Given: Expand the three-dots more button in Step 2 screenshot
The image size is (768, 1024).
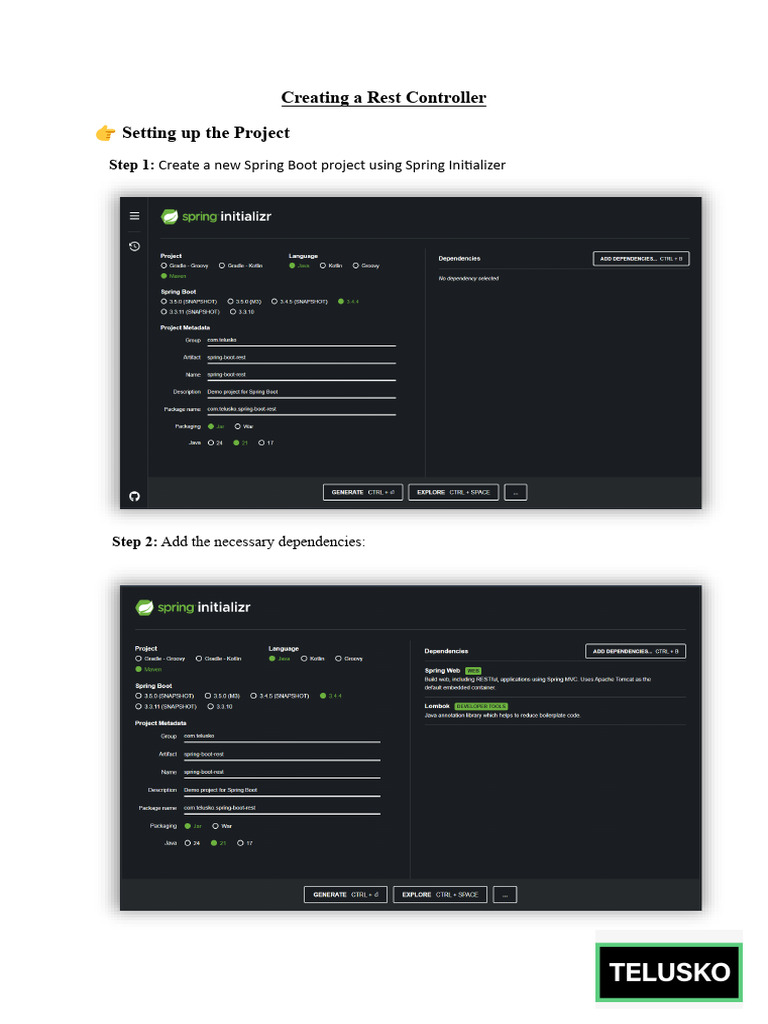Looking at the screenshot, I should 505,895.
